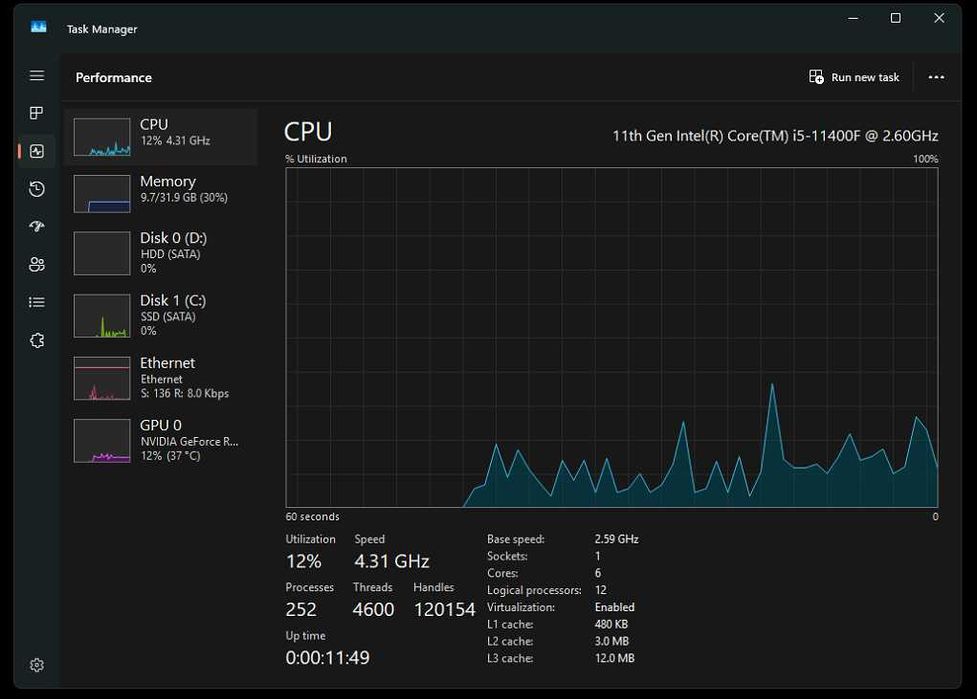Screen dimensions: 977x699
Task: Open the Services page icon
Action: point(37,340)
